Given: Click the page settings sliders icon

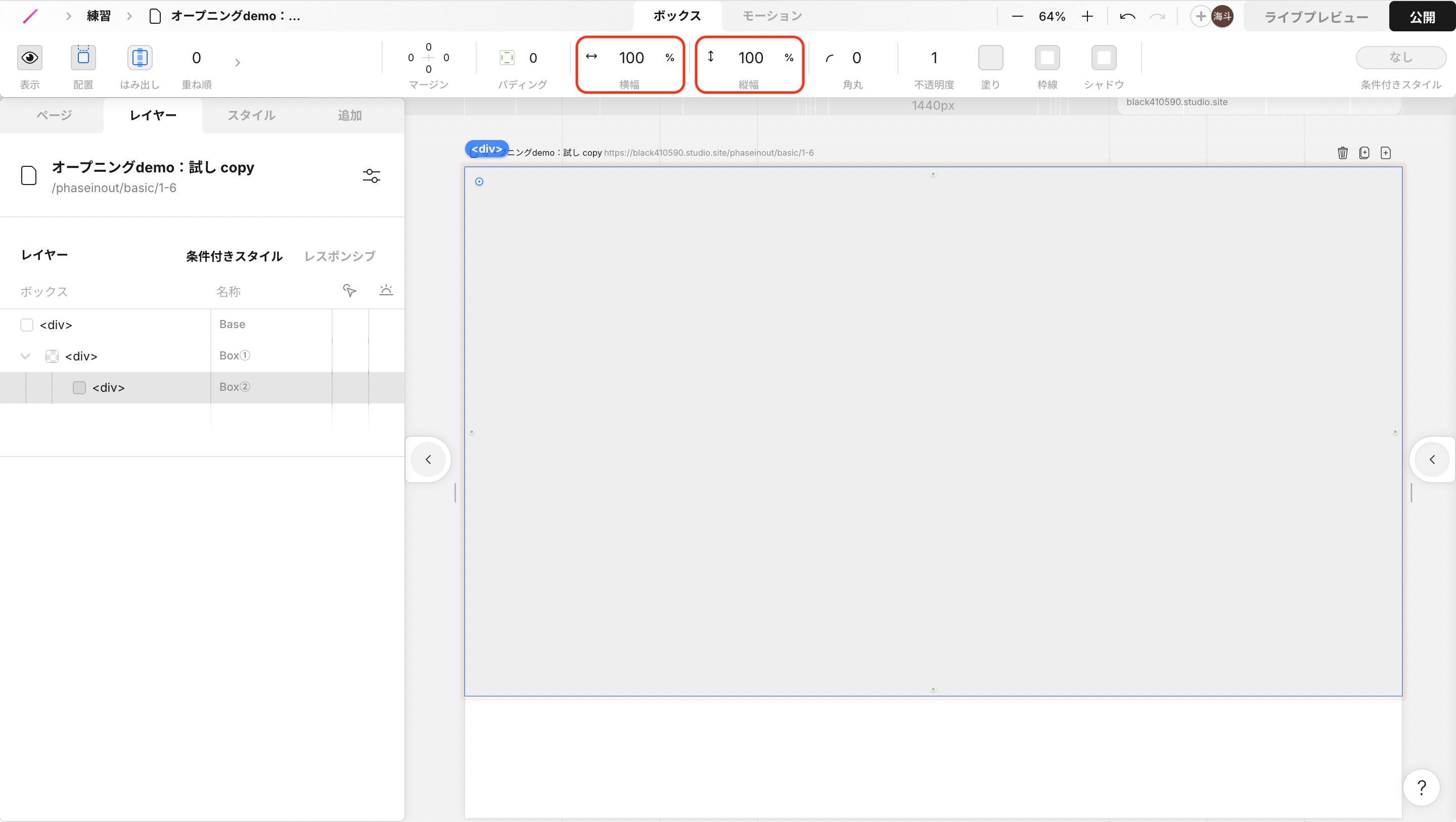Looking at the screenshot, I should 372,176.
